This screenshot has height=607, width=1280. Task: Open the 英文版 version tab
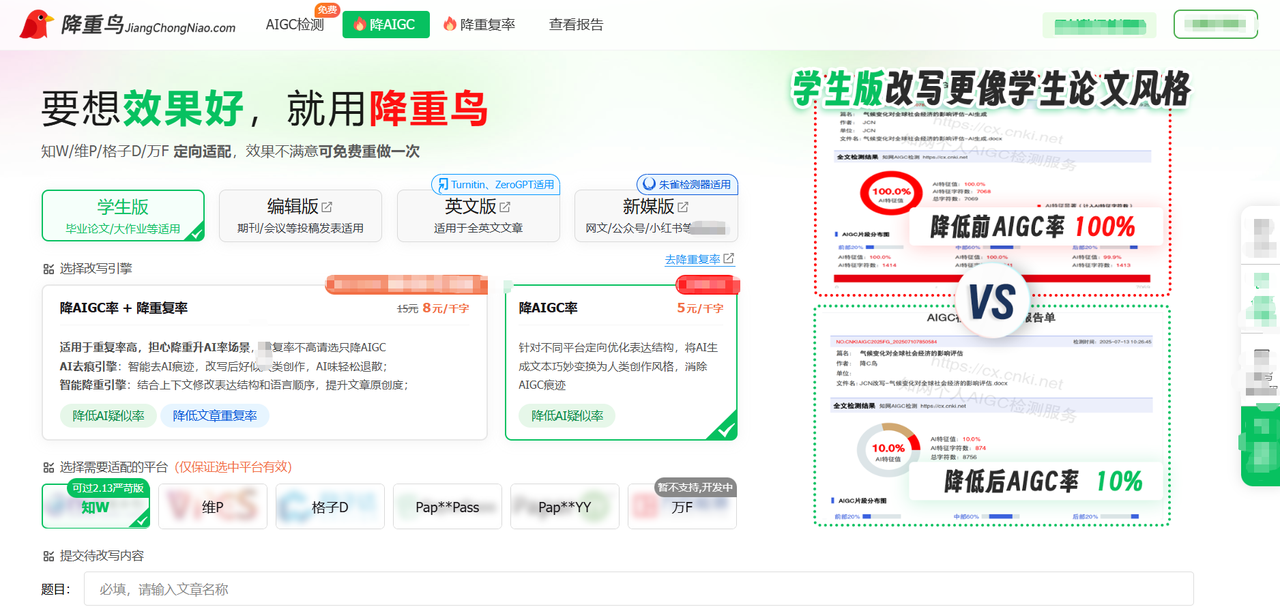[478, 216]
